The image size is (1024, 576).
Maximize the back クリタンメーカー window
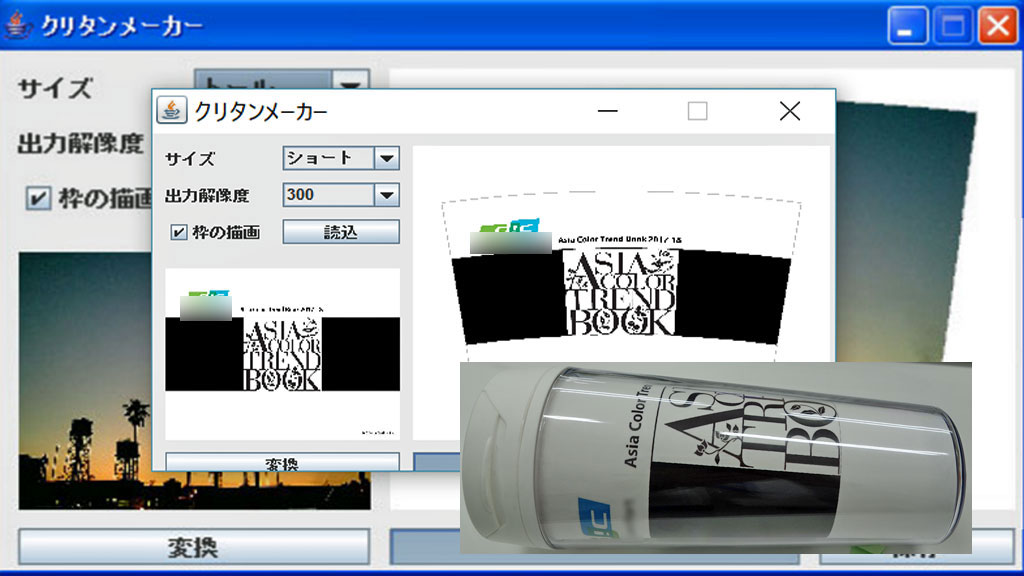953,26
